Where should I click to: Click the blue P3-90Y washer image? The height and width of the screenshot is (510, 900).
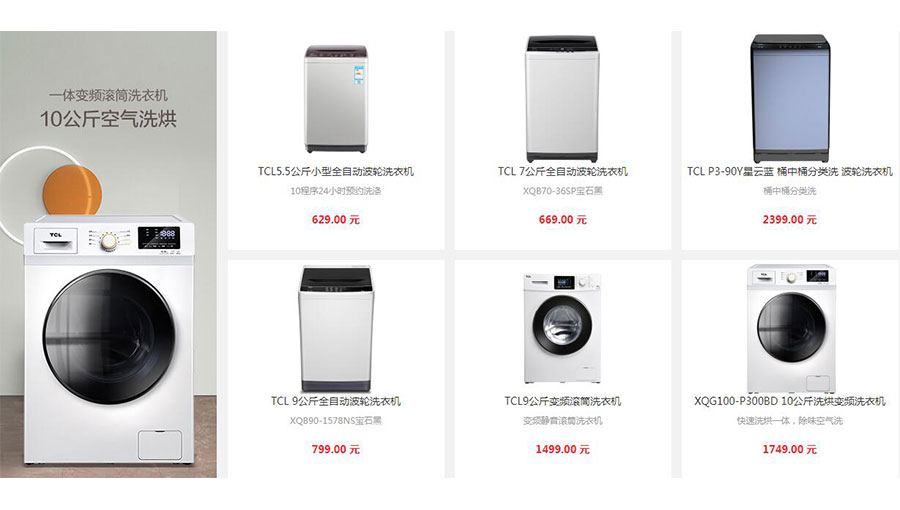tap(790, 99)
